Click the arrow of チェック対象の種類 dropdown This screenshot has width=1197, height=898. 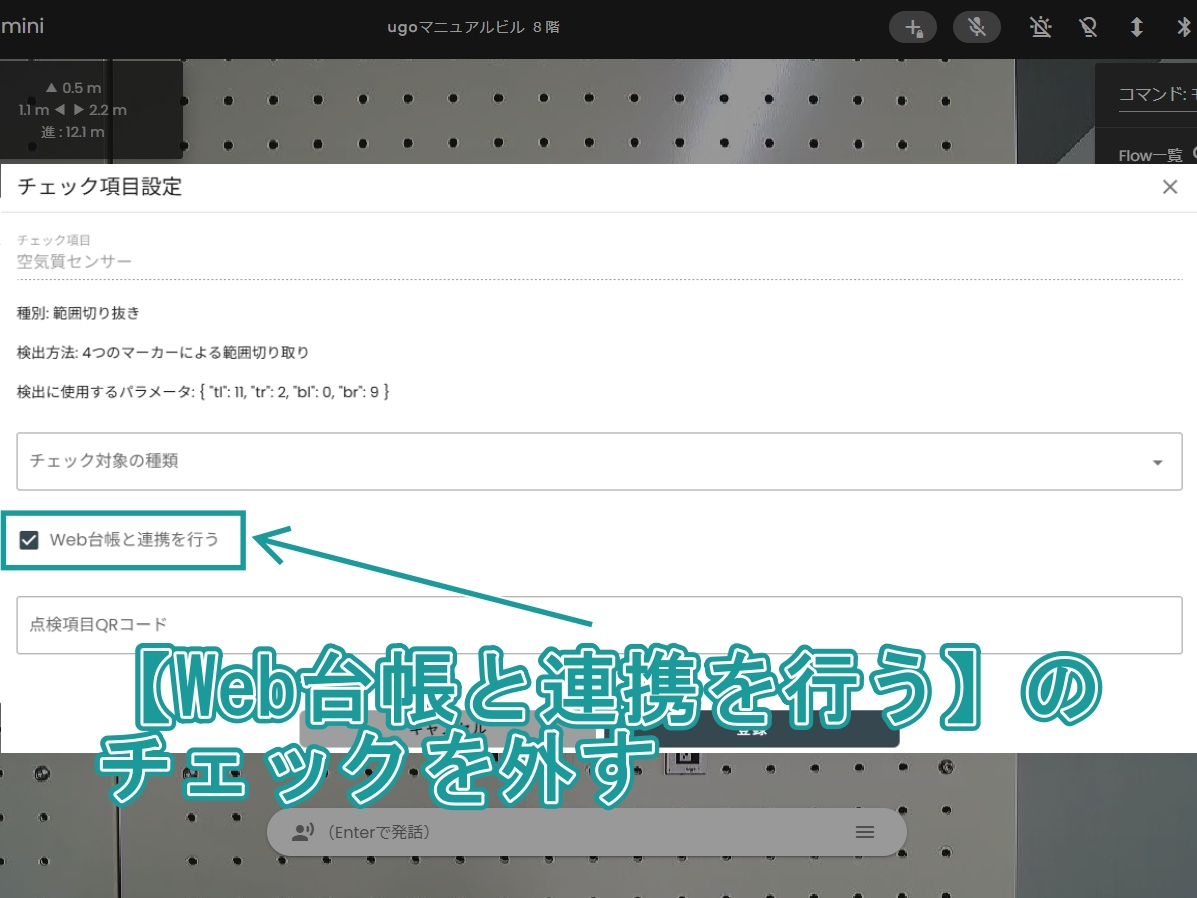click(1157, 463)
